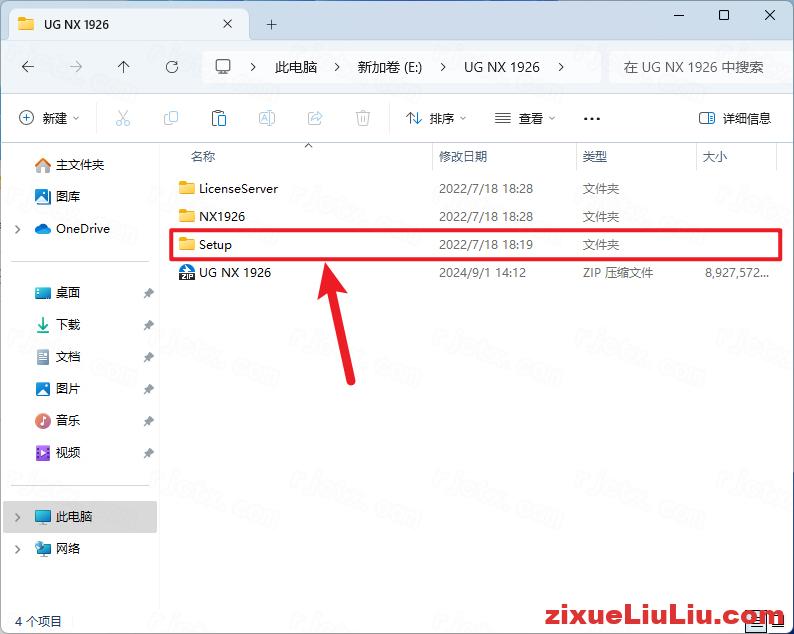Unpin 音乐 using its pin icon

tap(148, 421)
